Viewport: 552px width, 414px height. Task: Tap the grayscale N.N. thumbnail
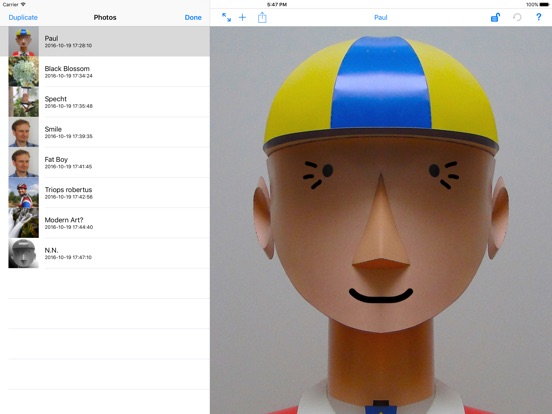[x=24, y=253]
